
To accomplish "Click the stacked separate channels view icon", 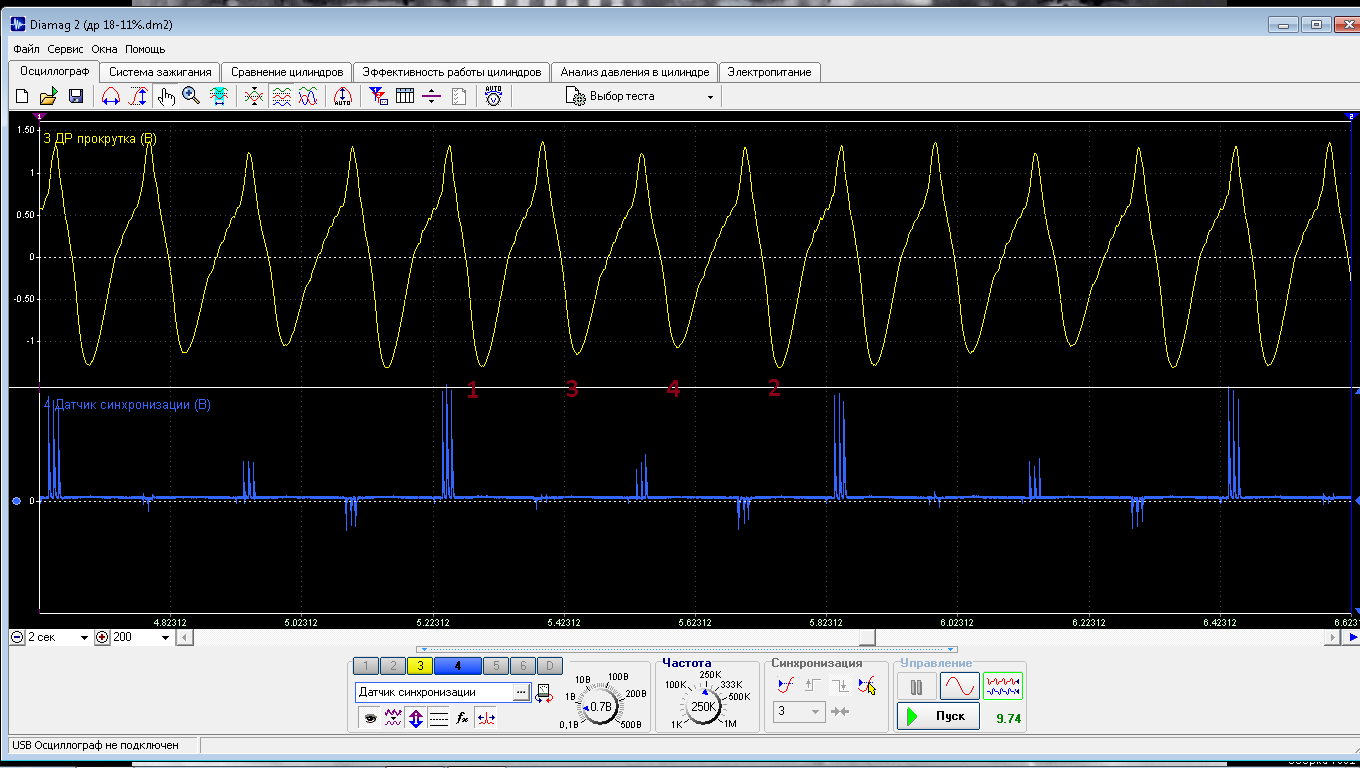I will pos(282,96).
